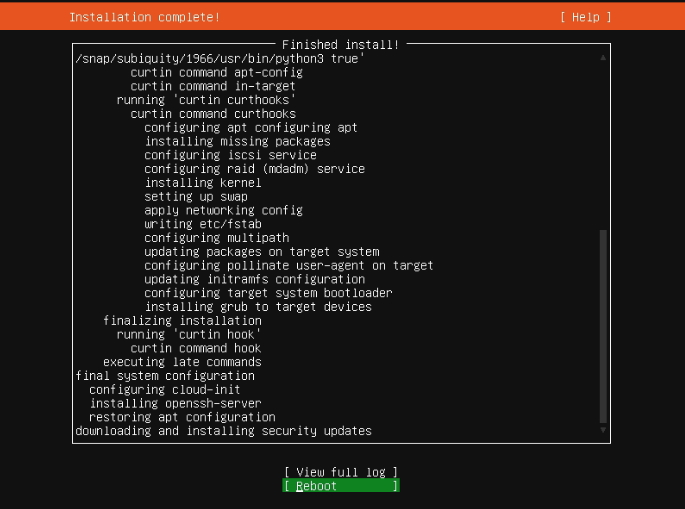The height and width of the screenshot is (509, 685).
Task: Select the 'installing openssh-server' log entry
Action: [x=176, y=403]
